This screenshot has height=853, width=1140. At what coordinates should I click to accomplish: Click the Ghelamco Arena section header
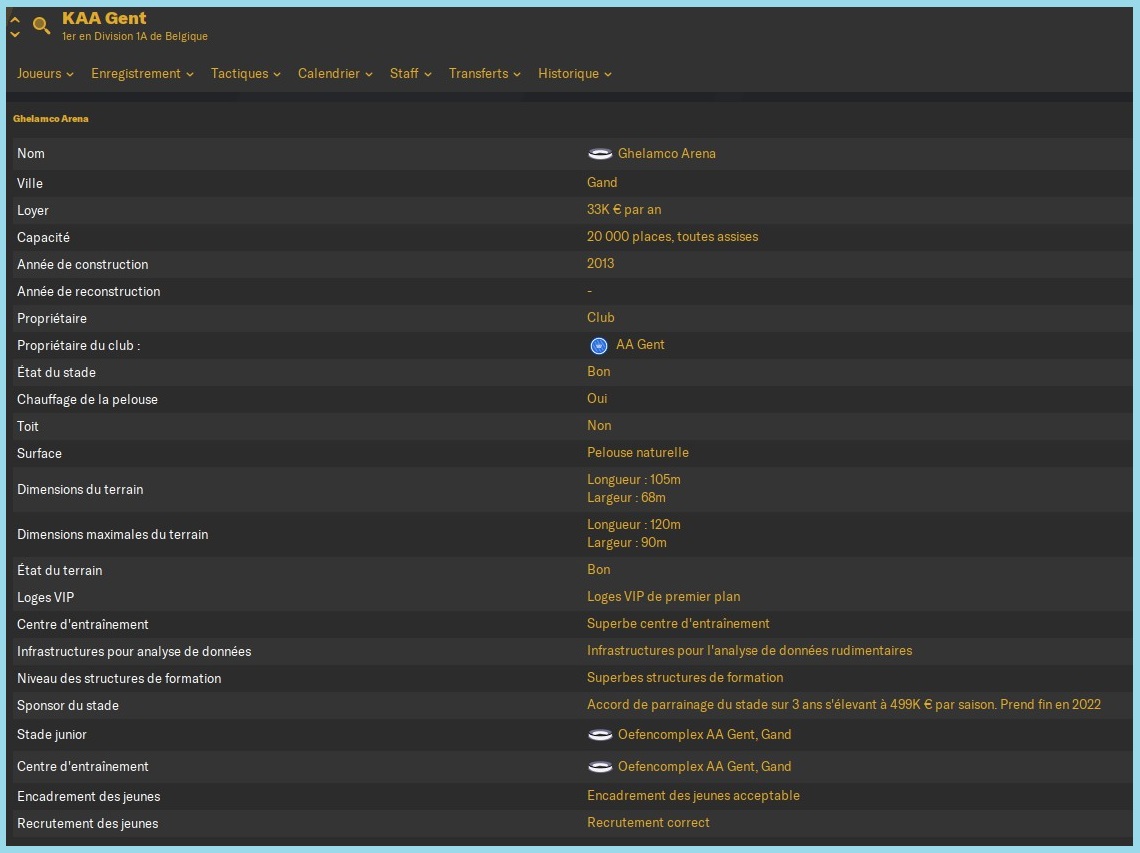pos(51,119)
